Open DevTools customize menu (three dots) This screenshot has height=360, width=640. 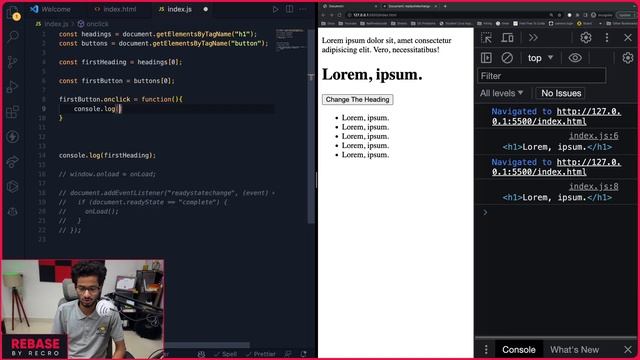click(607, 38)
